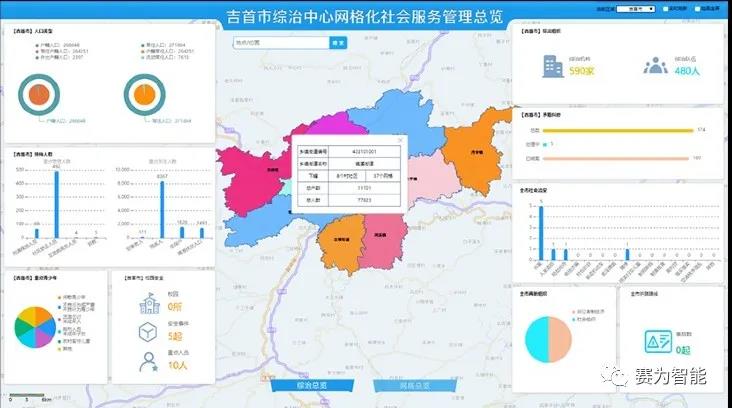732x408 pixels.
Task: Toggle the first checkbox in the header
Action: [666, 8]
